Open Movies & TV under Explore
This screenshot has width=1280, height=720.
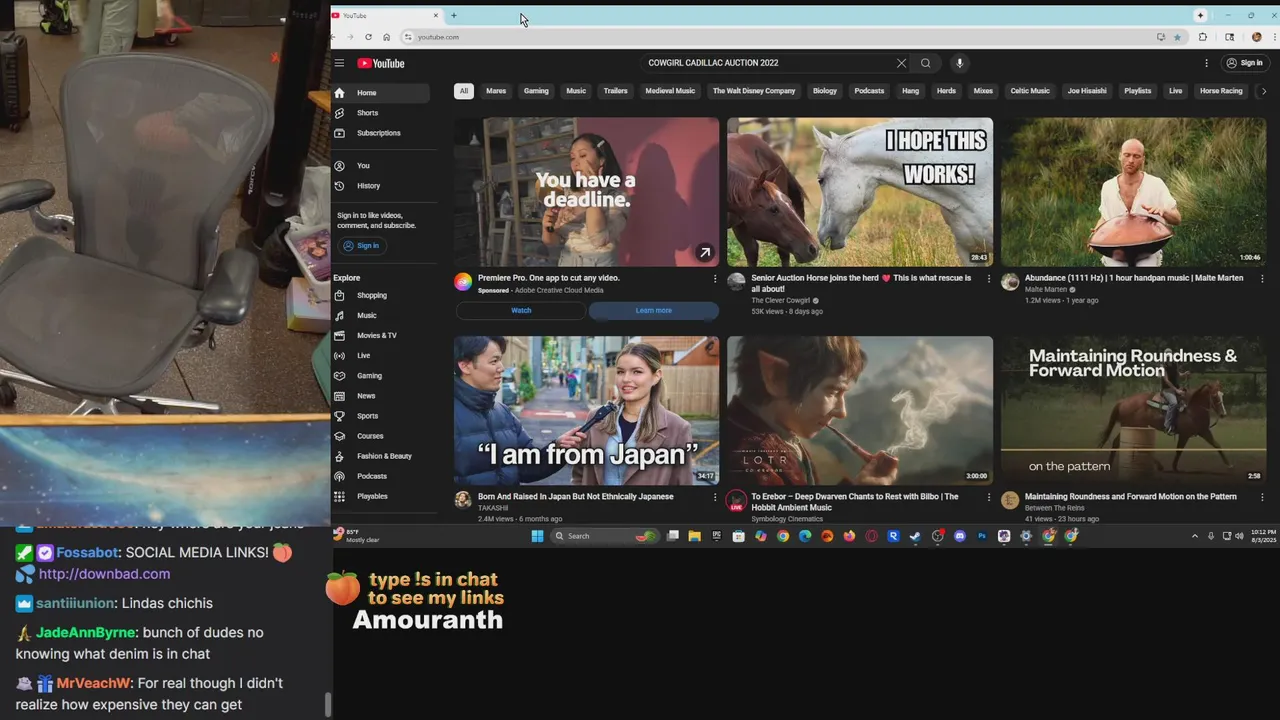(381, 336)
